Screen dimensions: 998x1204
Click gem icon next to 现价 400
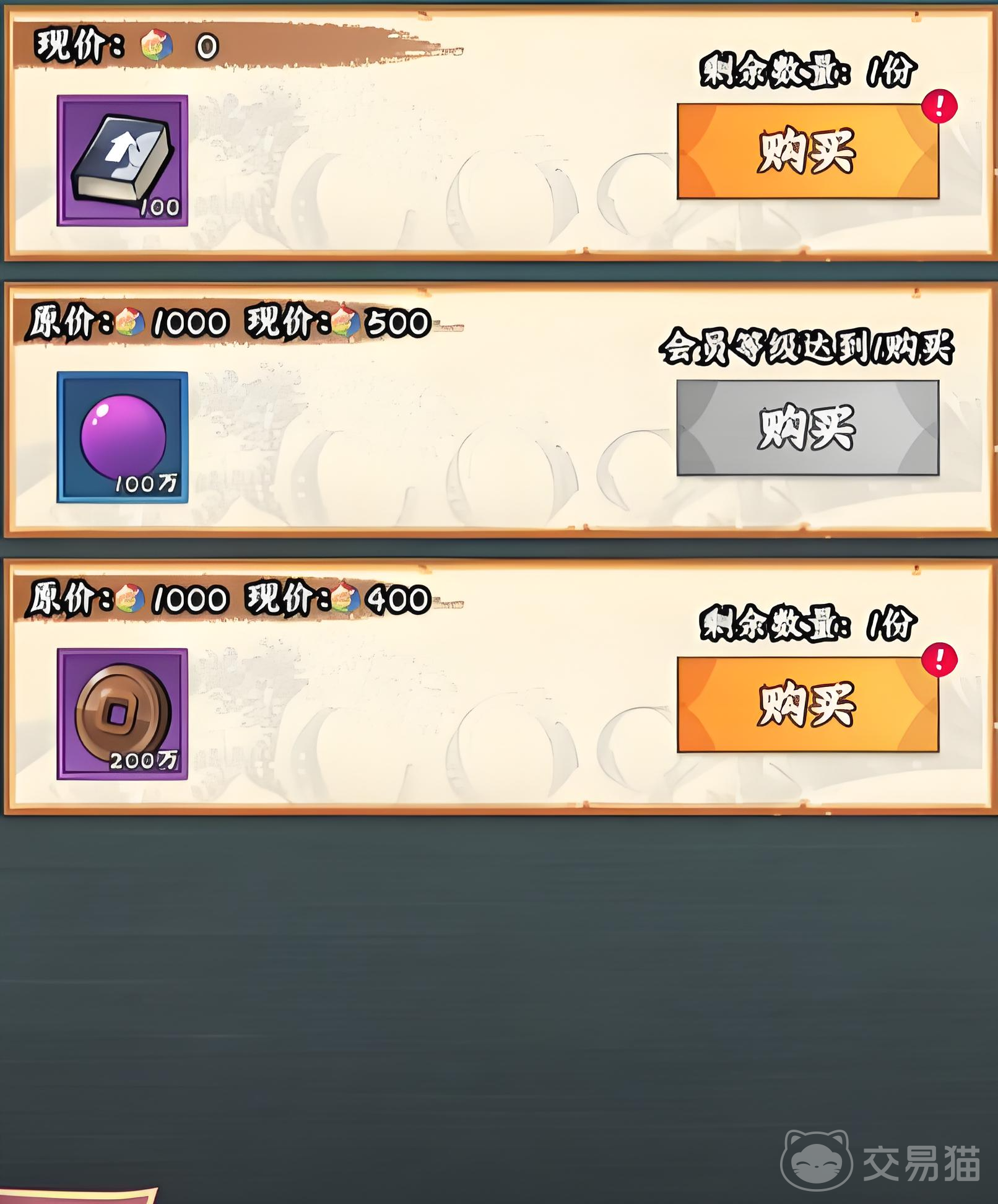345,599
